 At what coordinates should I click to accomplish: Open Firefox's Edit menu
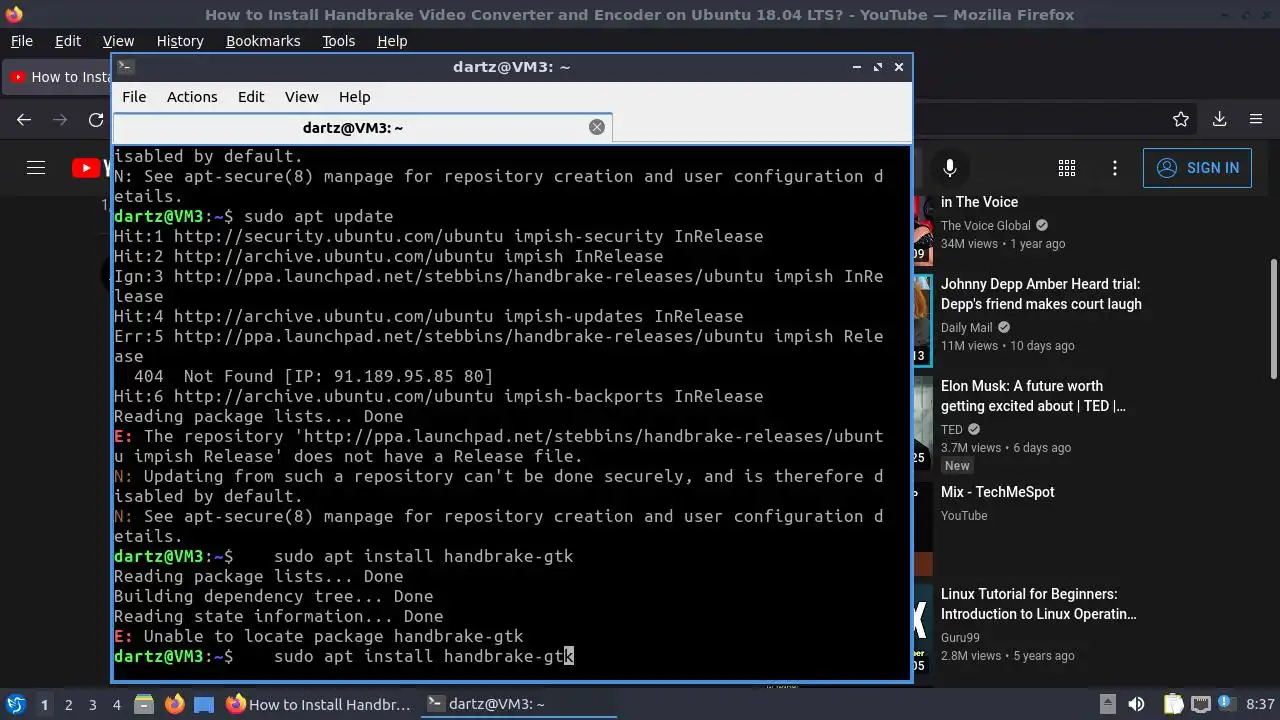[68, 41]
